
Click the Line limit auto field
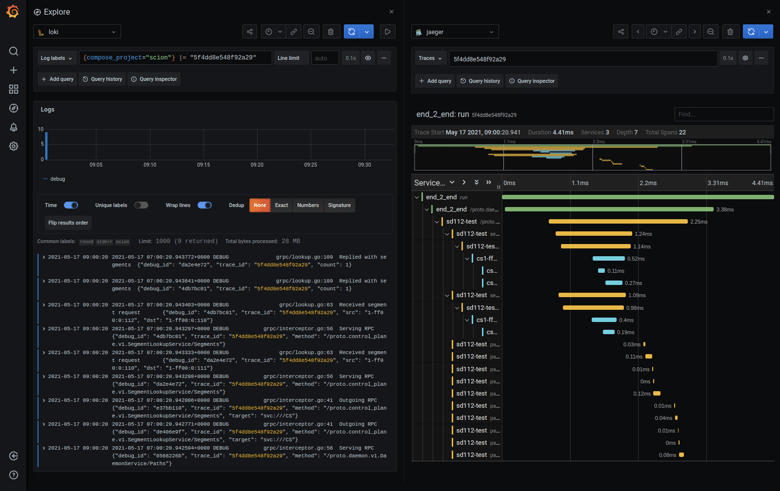point(325,58)
